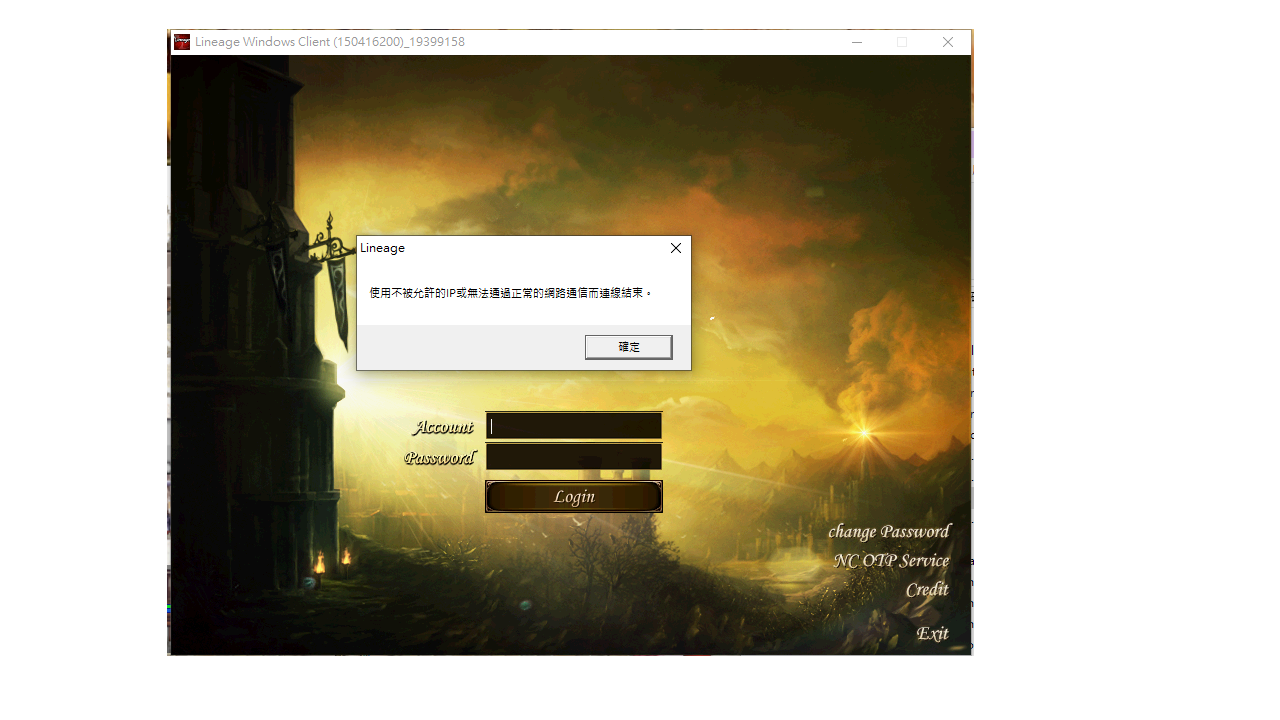Click the Account label
Viewport: 1280px width, 720px height.
click(443, 427)
